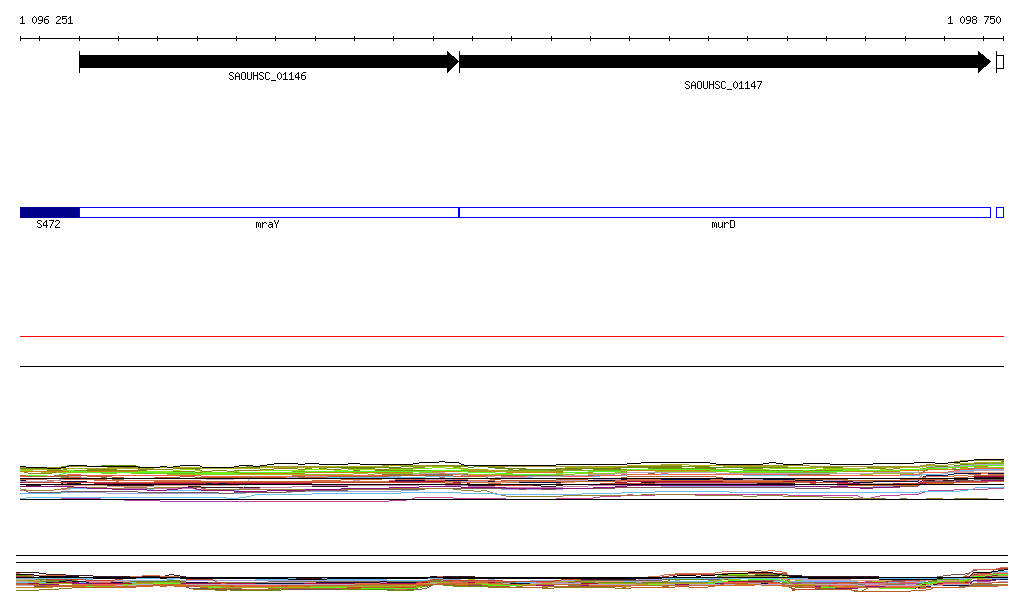Screen dimensions: 1024x611
Task: Select the SAOUHSC_01147 gene arrow
Action: [x=720, y=62]
